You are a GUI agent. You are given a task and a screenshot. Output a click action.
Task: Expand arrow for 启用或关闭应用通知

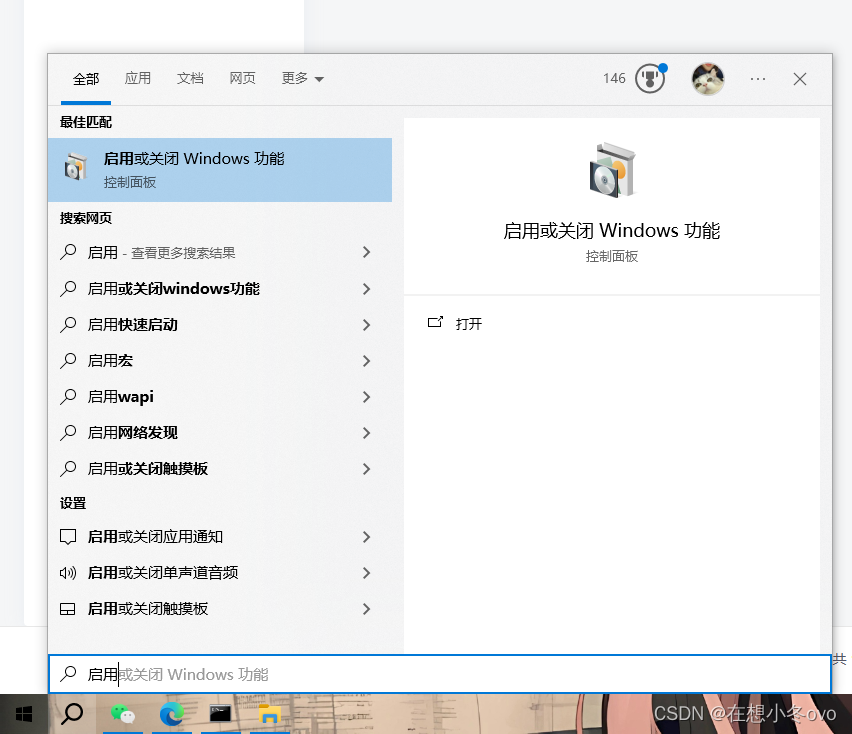tap(367, 537)
